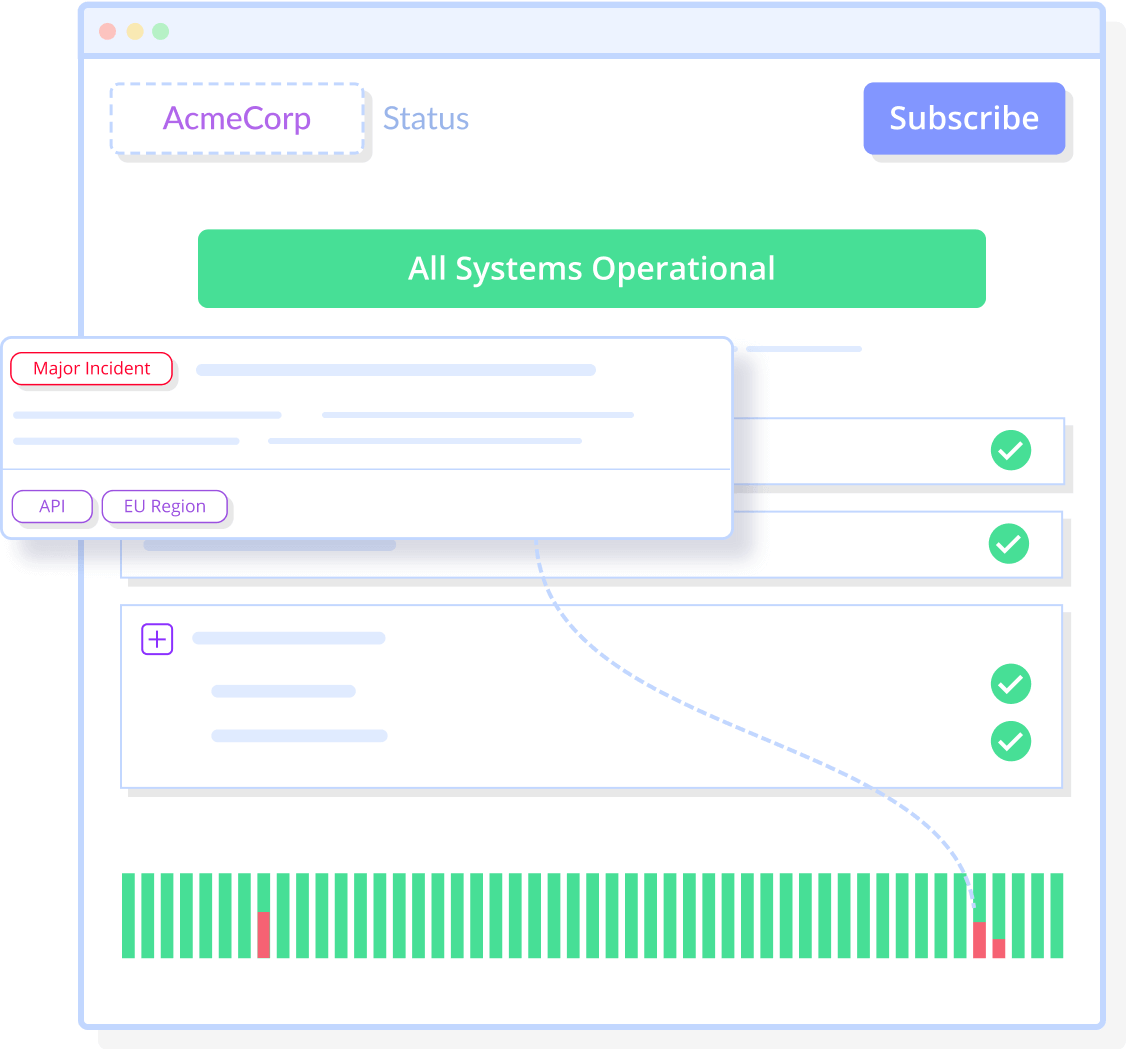Toggle the EU Region tag
Viewport: 1126px width, 1049px height.
tap(164, 506)
